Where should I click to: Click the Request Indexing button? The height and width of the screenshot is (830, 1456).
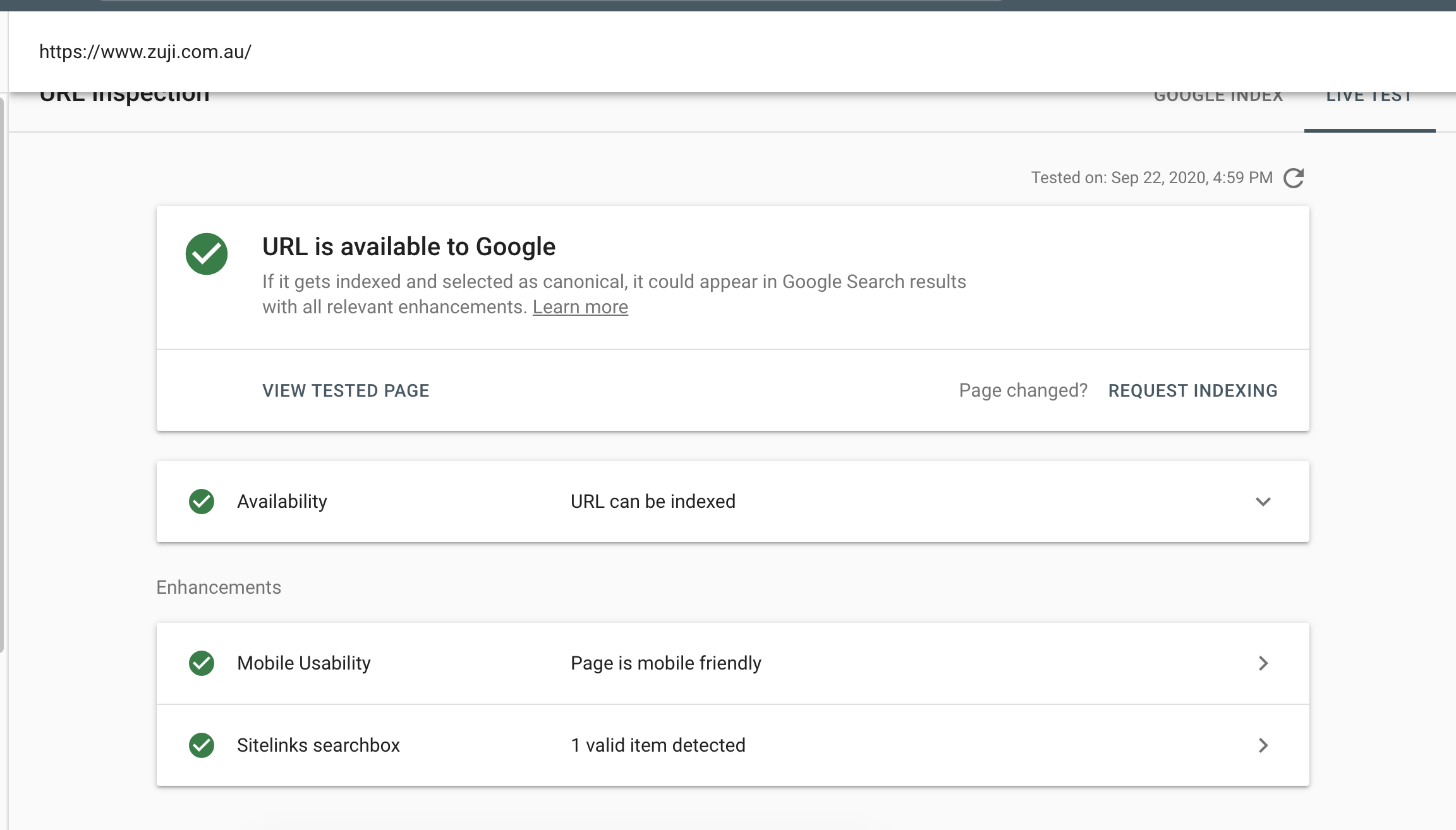click(x=1192, y=390)
